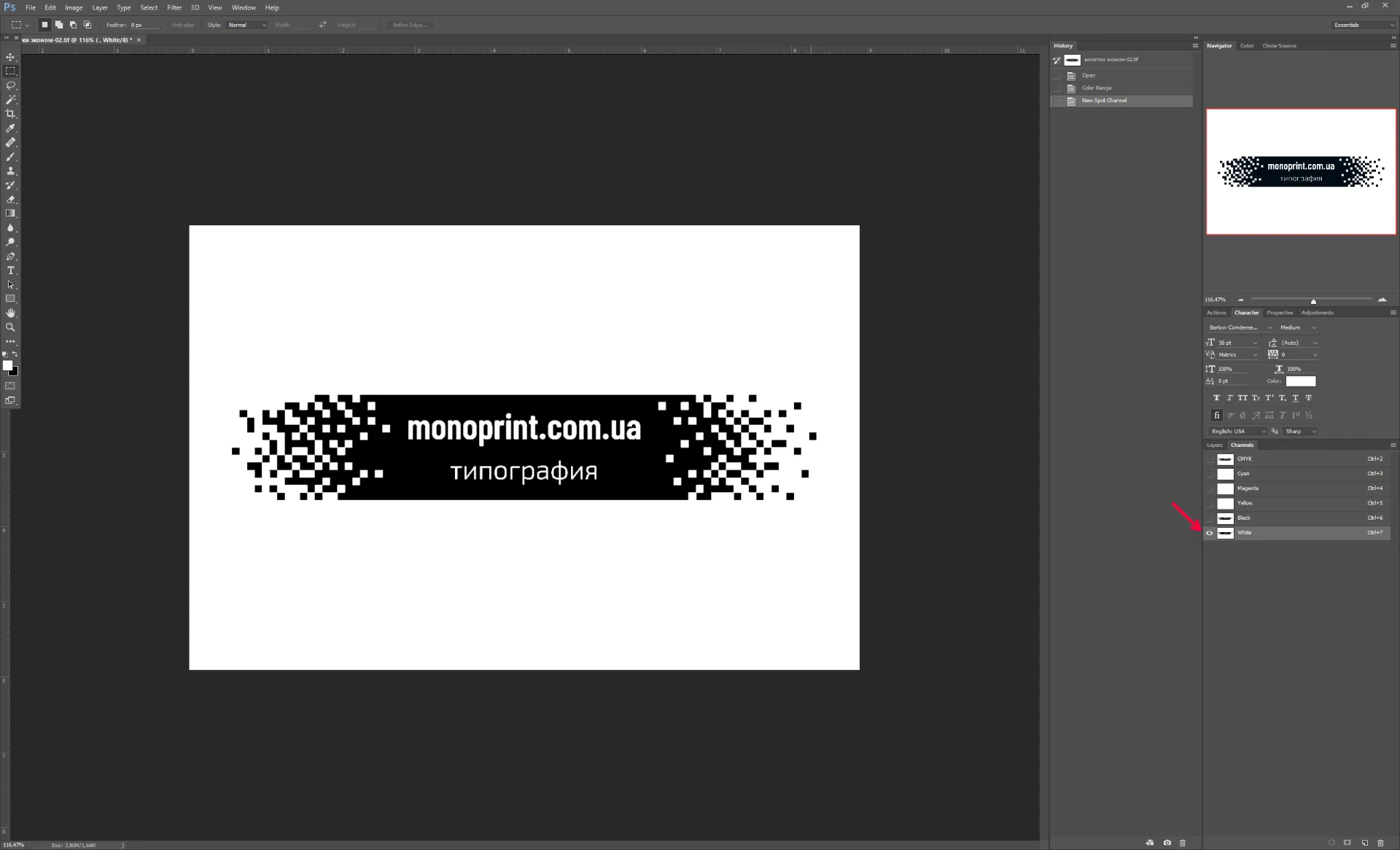Open the font size dropdown 58 pt
Image resolution: width=1400 pixels, height=850 pixels.
1237,343
